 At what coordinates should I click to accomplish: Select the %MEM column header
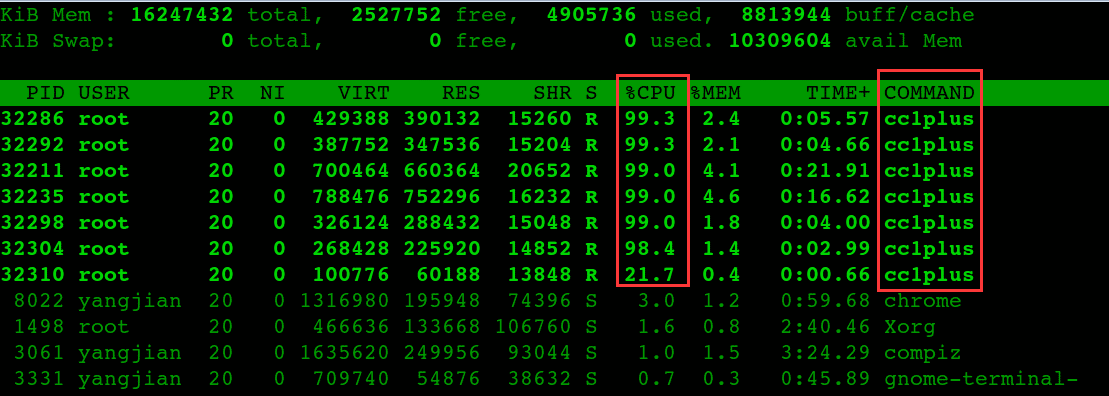[715, 93]
